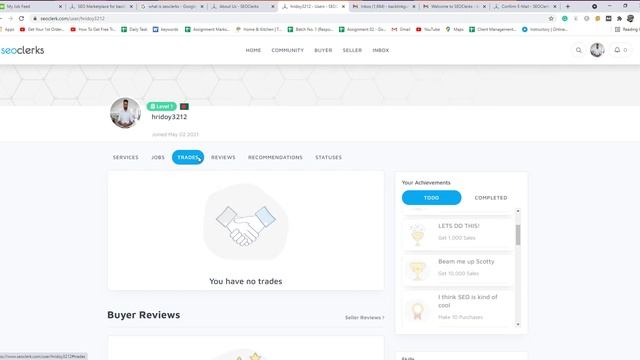Open the Home & Kitchen bookmark

point(259,29)
